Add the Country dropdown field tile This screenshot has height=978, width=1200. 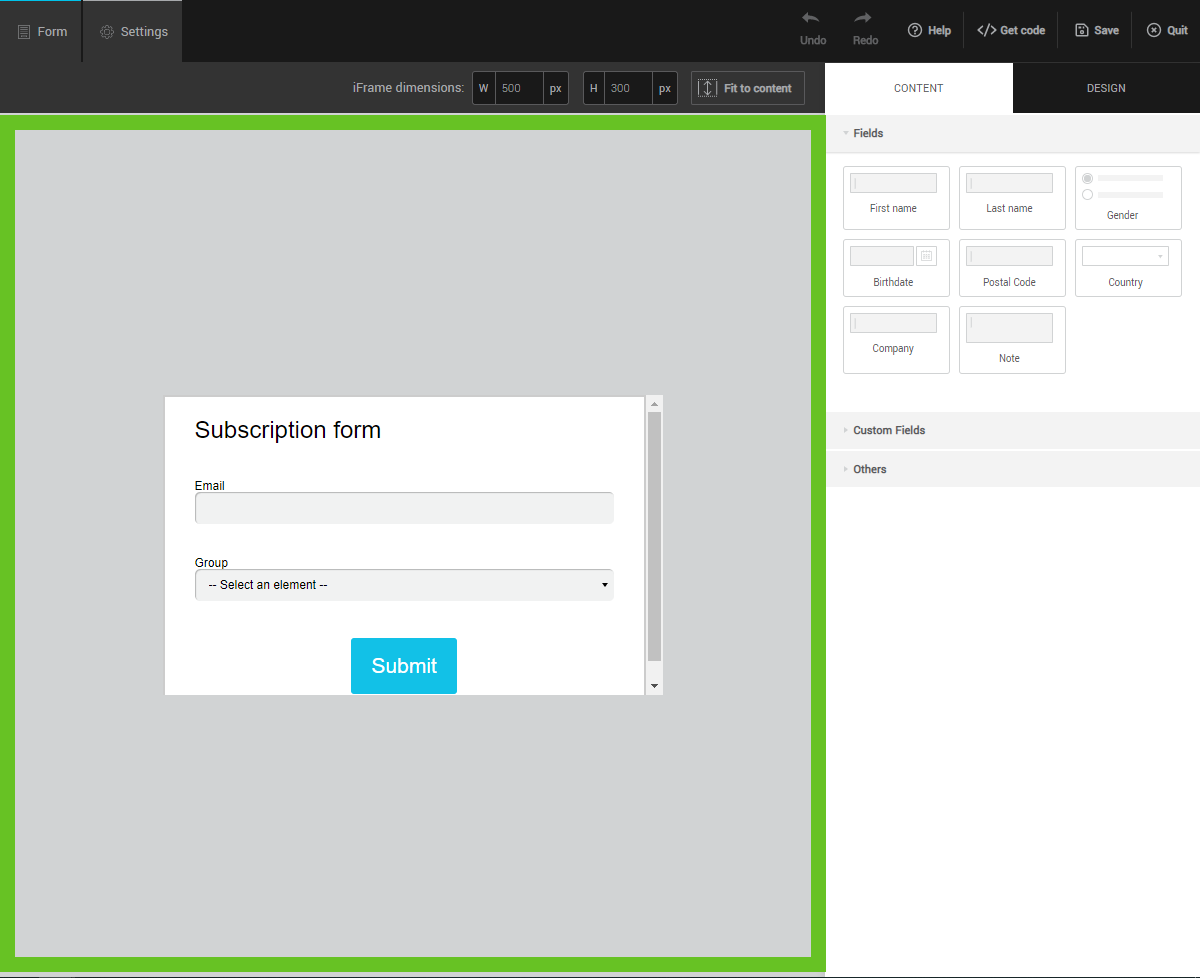[x=1127, y=267]
